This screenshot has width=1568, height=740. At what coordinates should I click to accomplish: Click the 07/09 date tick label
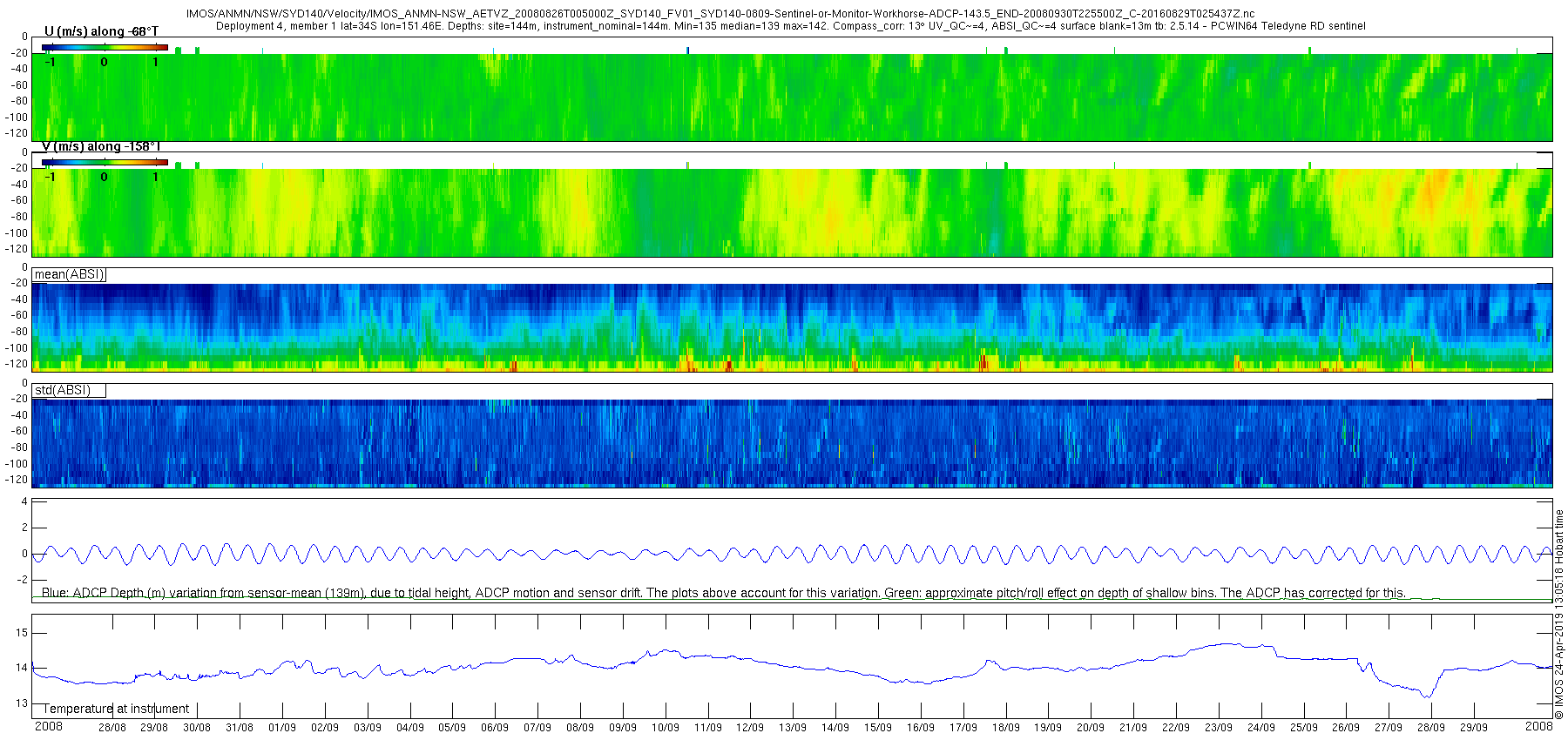click(x=537, y=728)
